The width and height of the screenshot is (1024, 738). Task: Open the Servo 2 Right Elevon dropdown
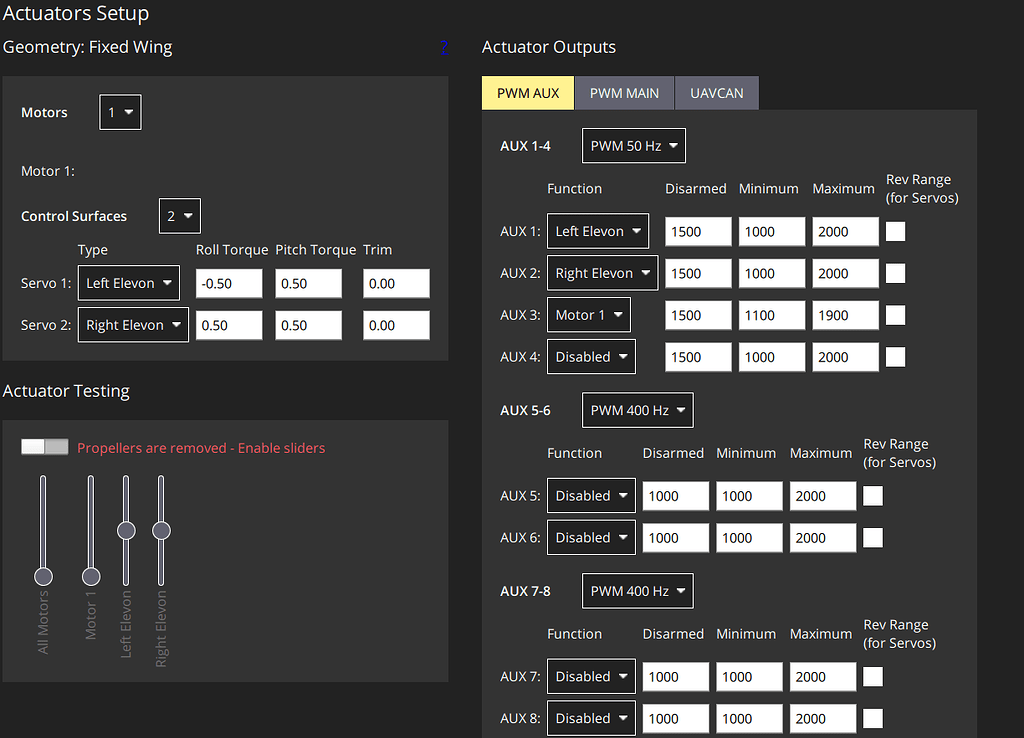click(133, 324)
